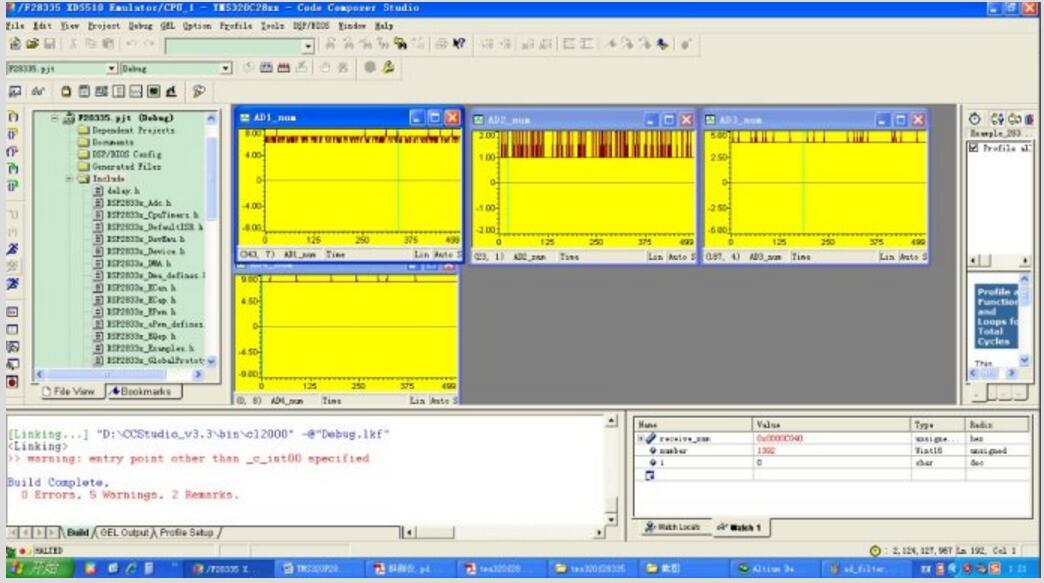Screen dimensions: 1044x583
Task: Open the DSP/BIOS menu
Action: coord(311,26)
